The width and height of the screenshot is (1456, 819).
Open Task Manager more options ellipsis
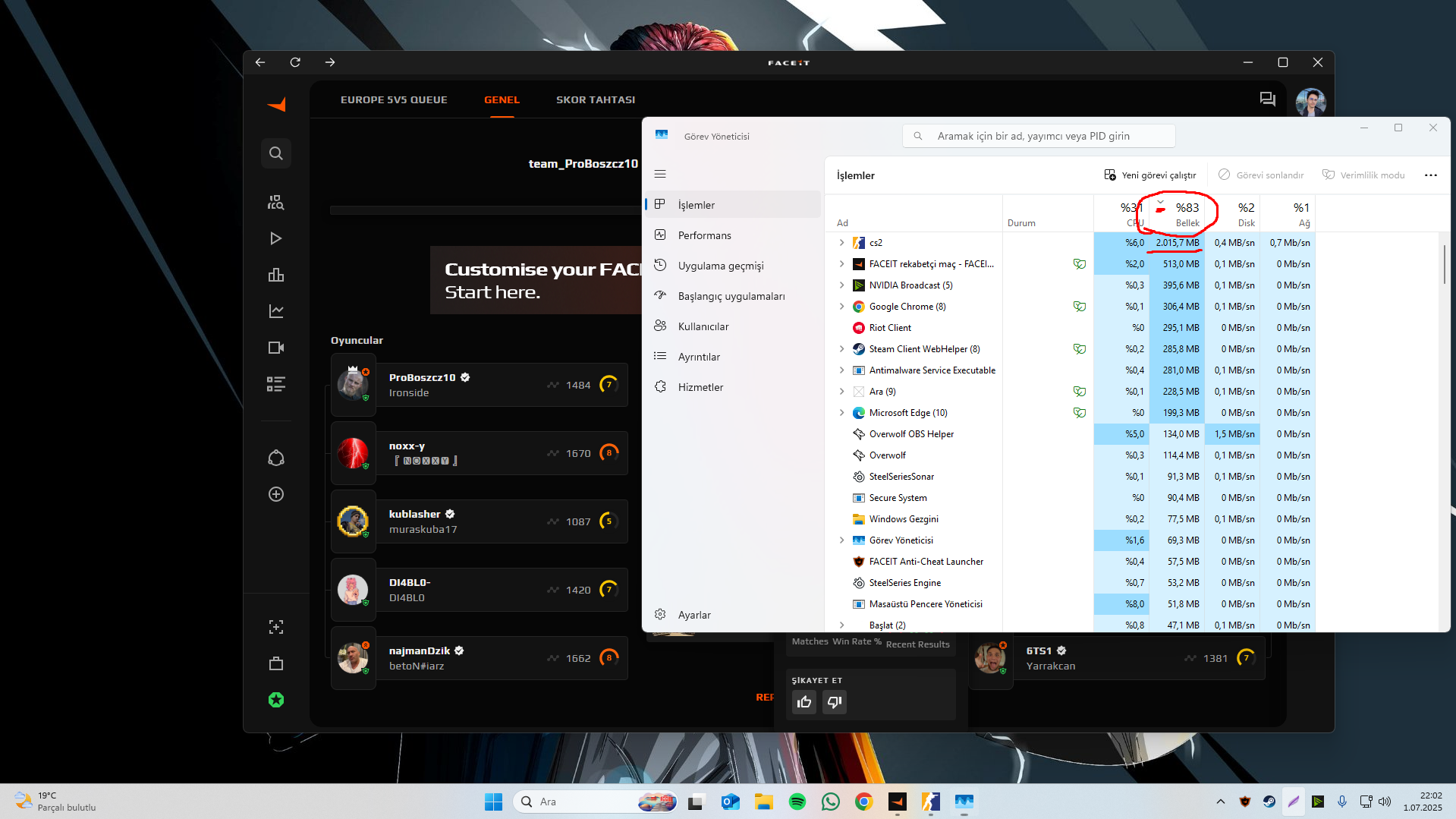point(1431,175)
